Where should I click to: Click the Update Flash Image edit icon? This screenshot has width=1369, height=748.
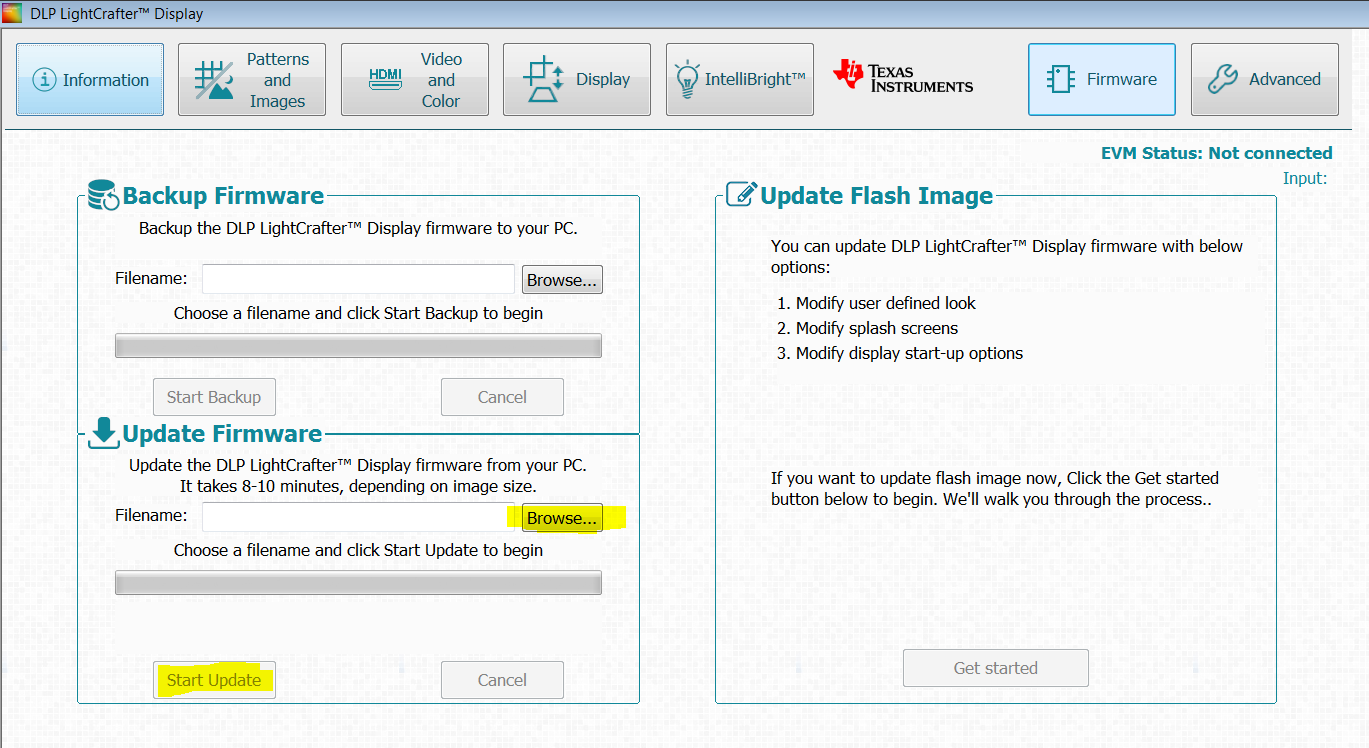pos(741,194)
